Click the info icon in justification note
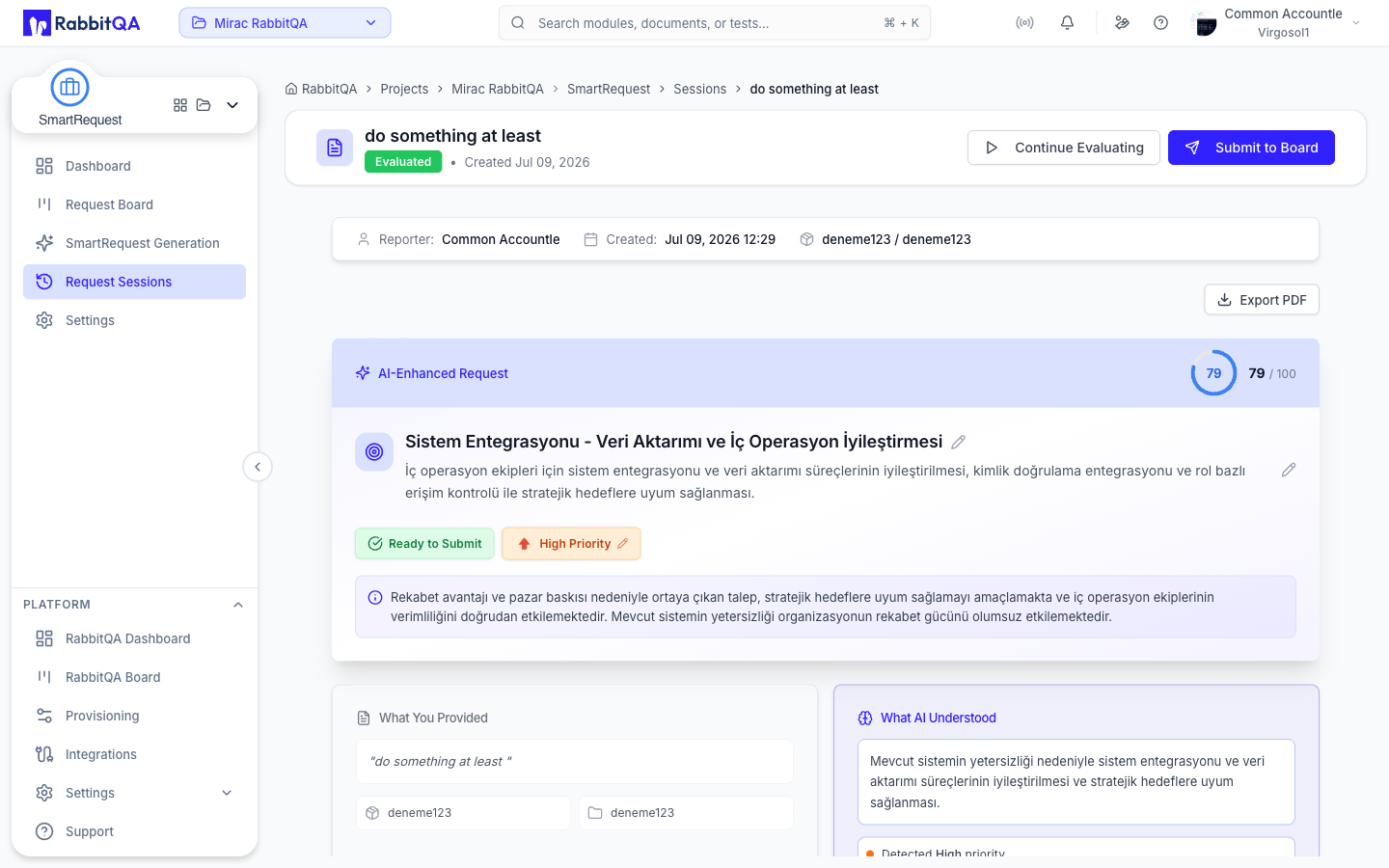 [375, 598]
